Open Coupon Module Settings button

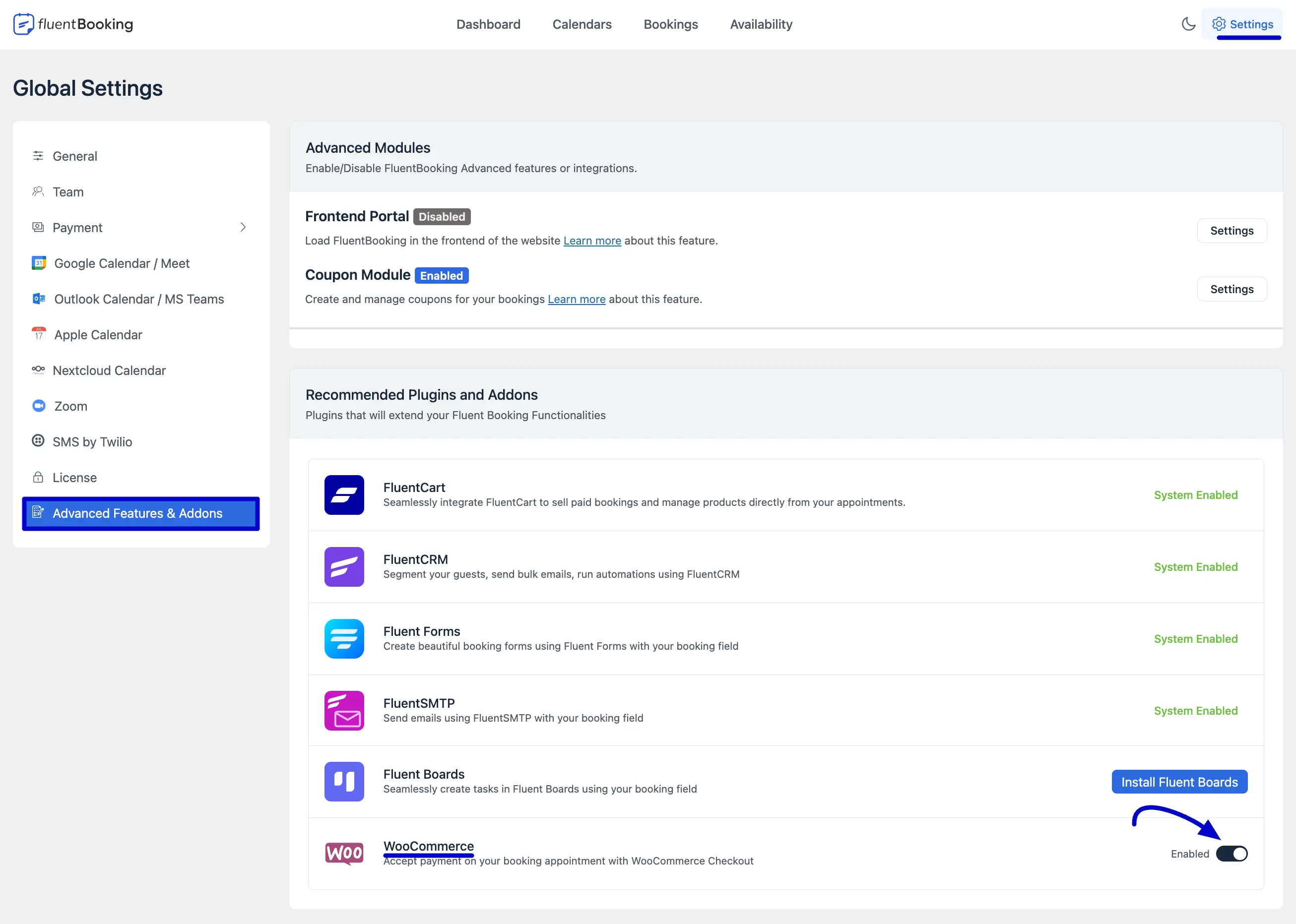(x=1231, y=289)
